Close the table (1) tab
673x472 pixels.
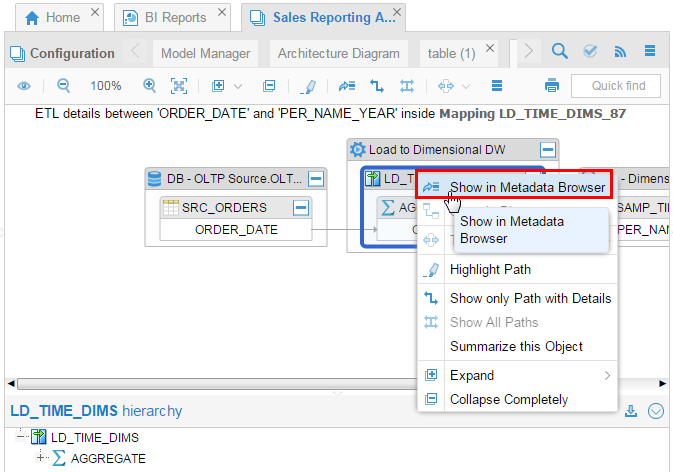[x=490, y=48]
